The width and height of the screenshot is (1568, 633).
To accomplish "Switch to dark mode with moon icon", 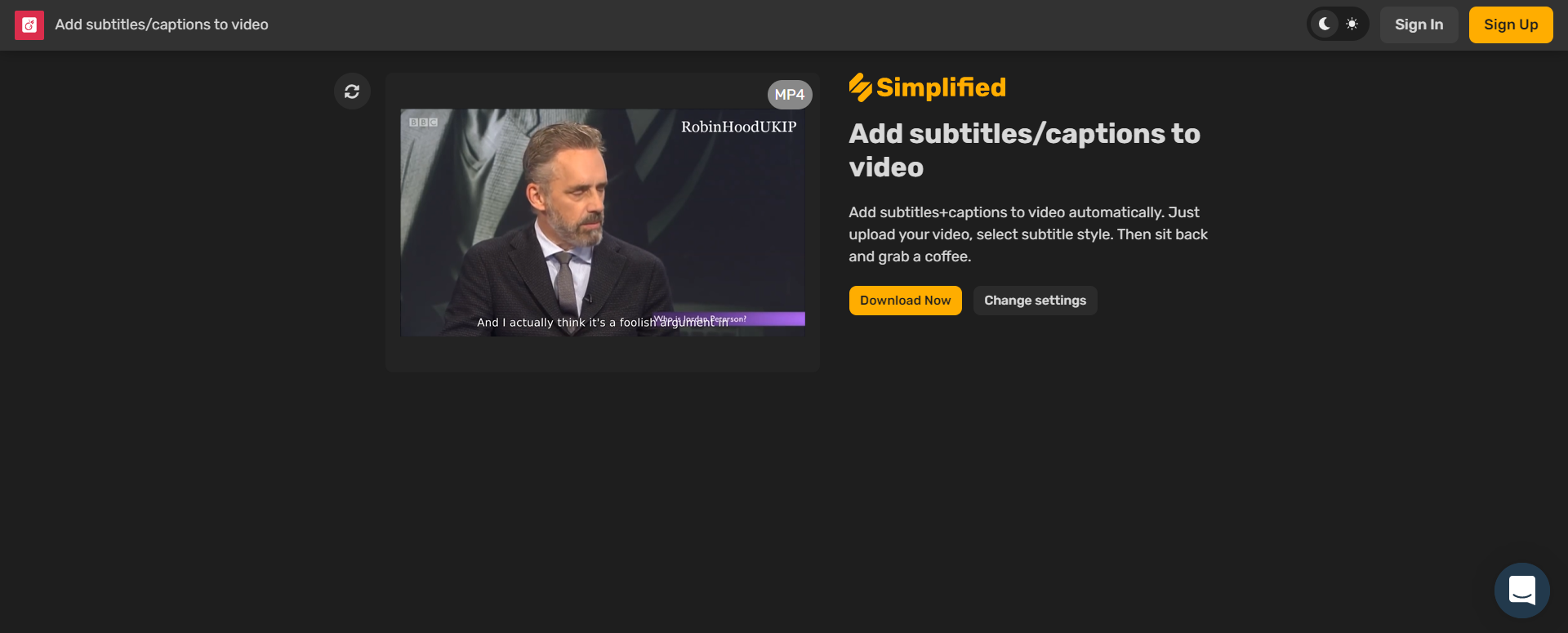I will [1325, 25].
